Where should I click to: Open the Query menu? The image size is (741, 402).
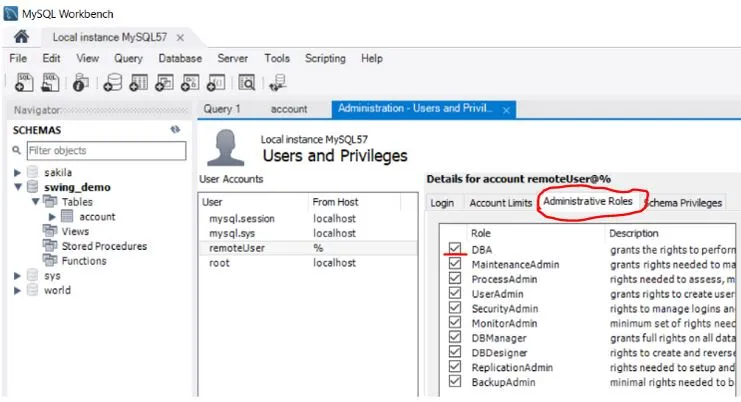[128, 58]
